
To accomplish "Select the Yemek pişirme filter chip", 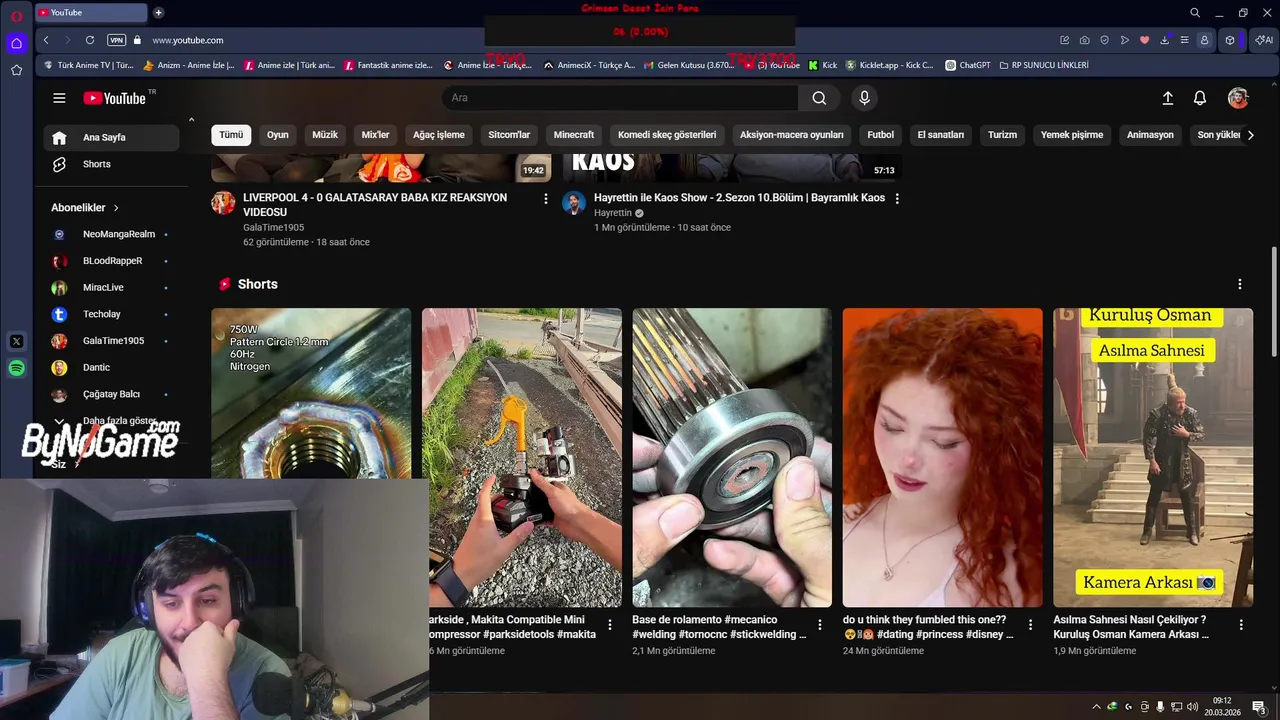I will [1072, 135].
